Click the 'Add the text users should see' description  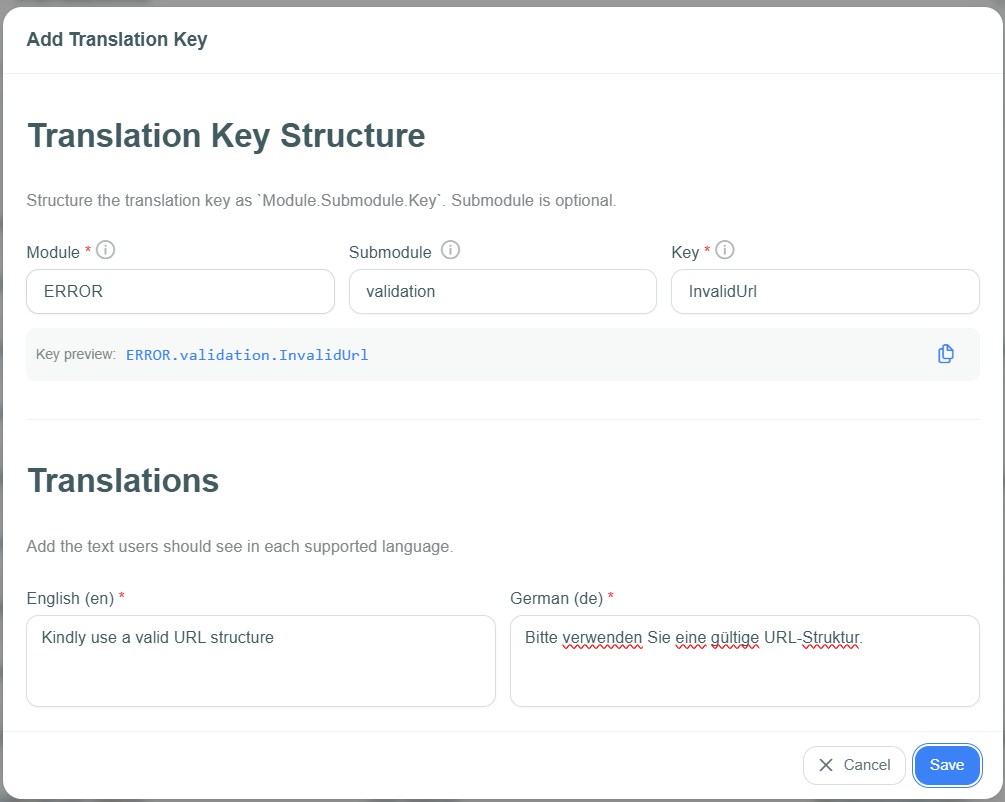tap(240, 547)
